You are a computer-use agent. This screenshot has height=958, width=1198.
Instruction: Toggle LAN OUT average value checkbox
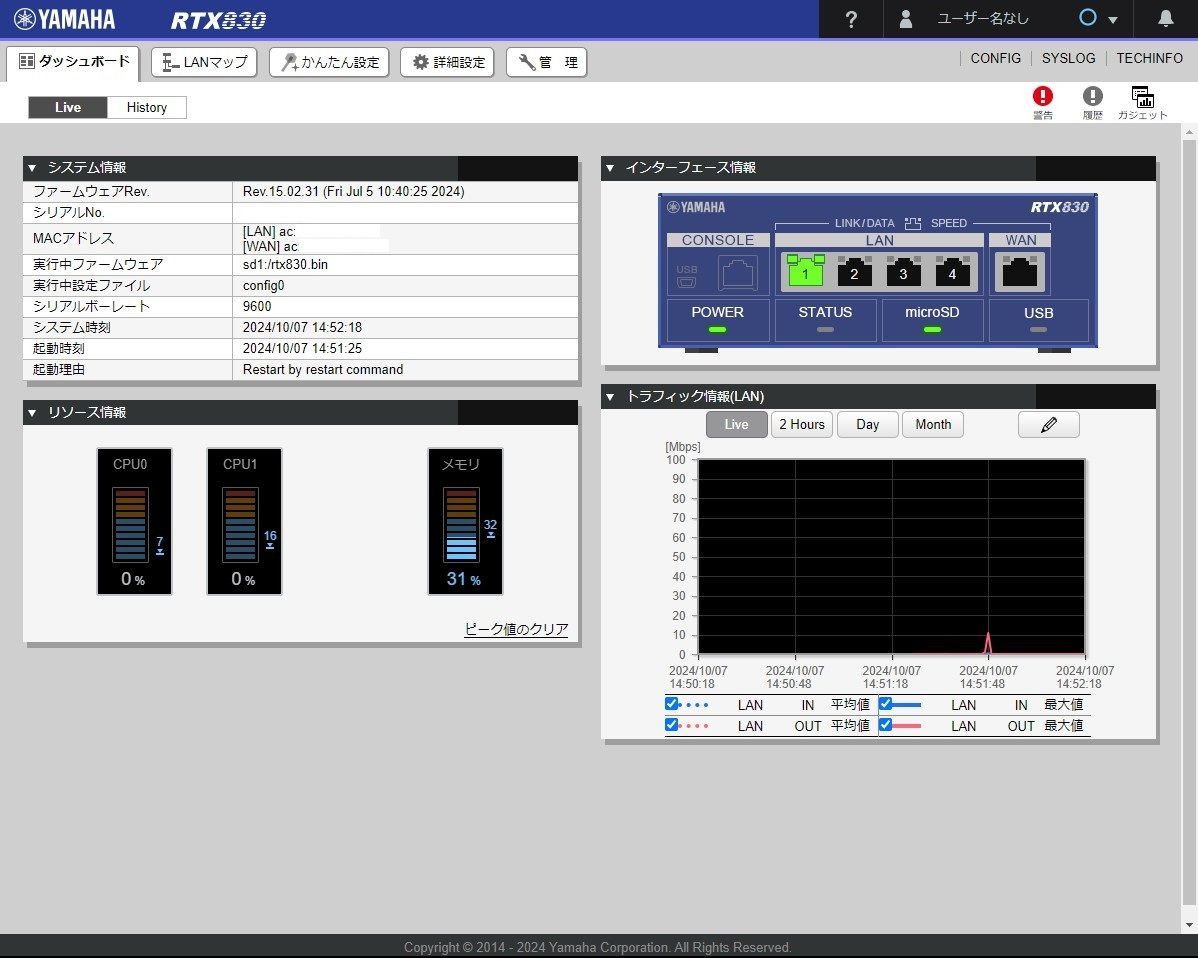[x=672, y=724]
